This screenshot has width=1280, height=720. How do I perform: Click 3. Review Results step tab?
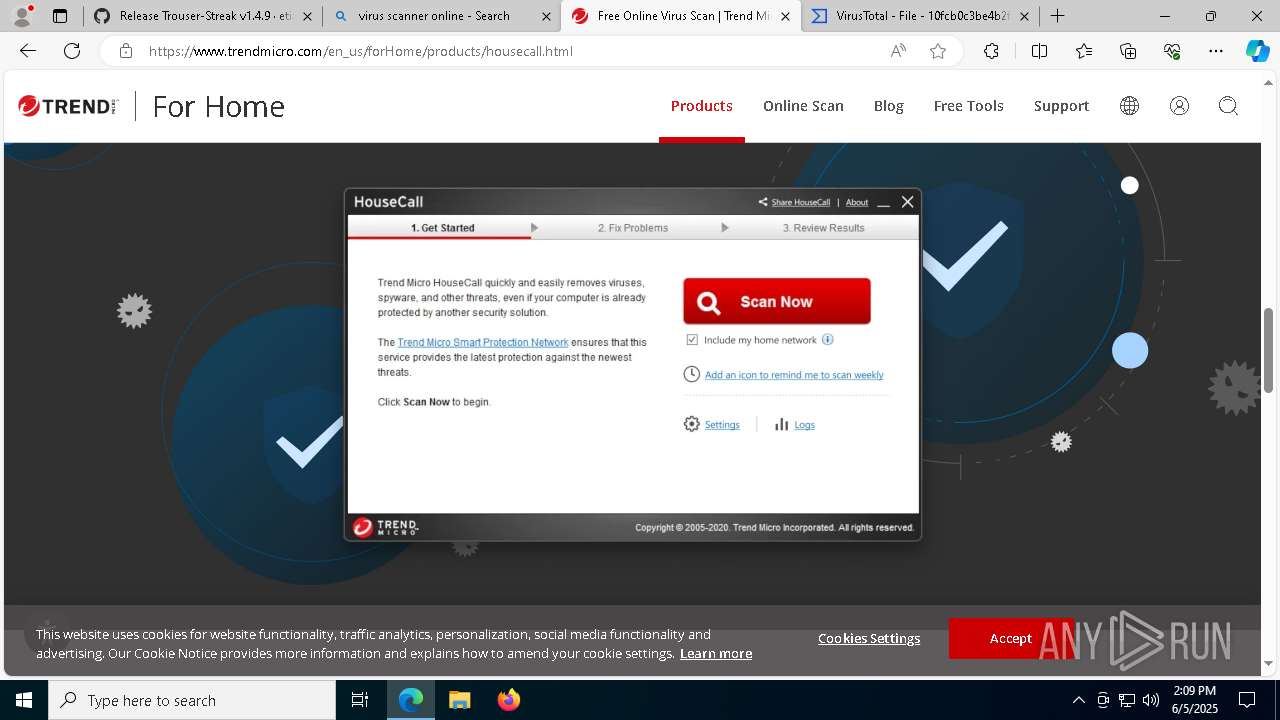coord(823,228)
